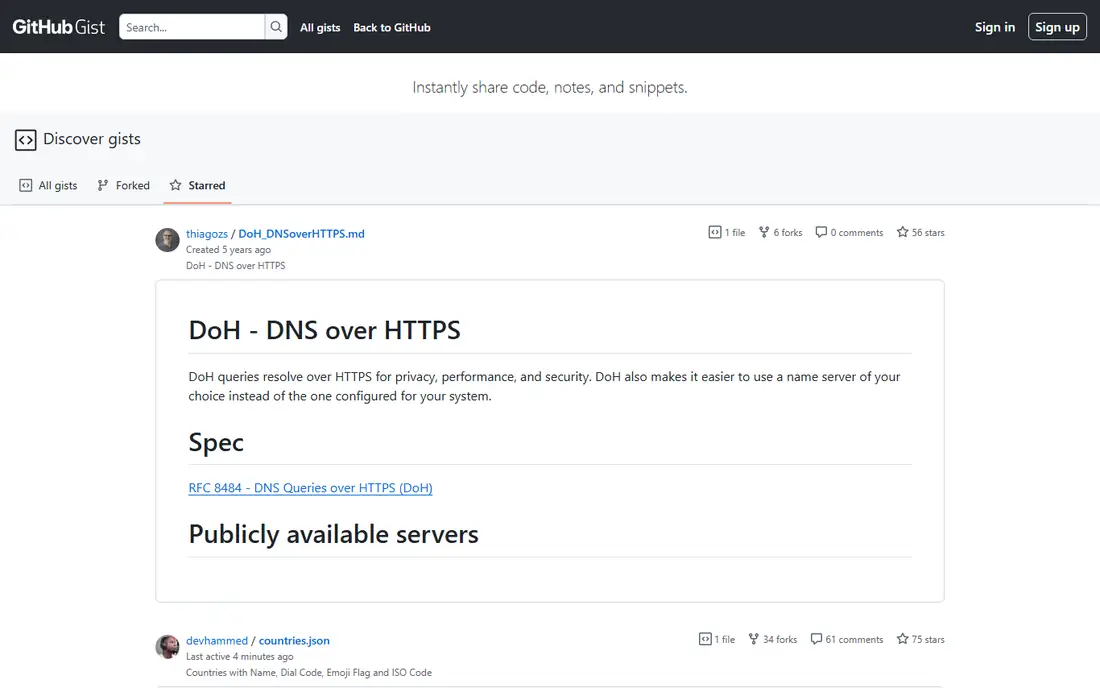Click fork icon beside 34 forks

tap(753, 639)
